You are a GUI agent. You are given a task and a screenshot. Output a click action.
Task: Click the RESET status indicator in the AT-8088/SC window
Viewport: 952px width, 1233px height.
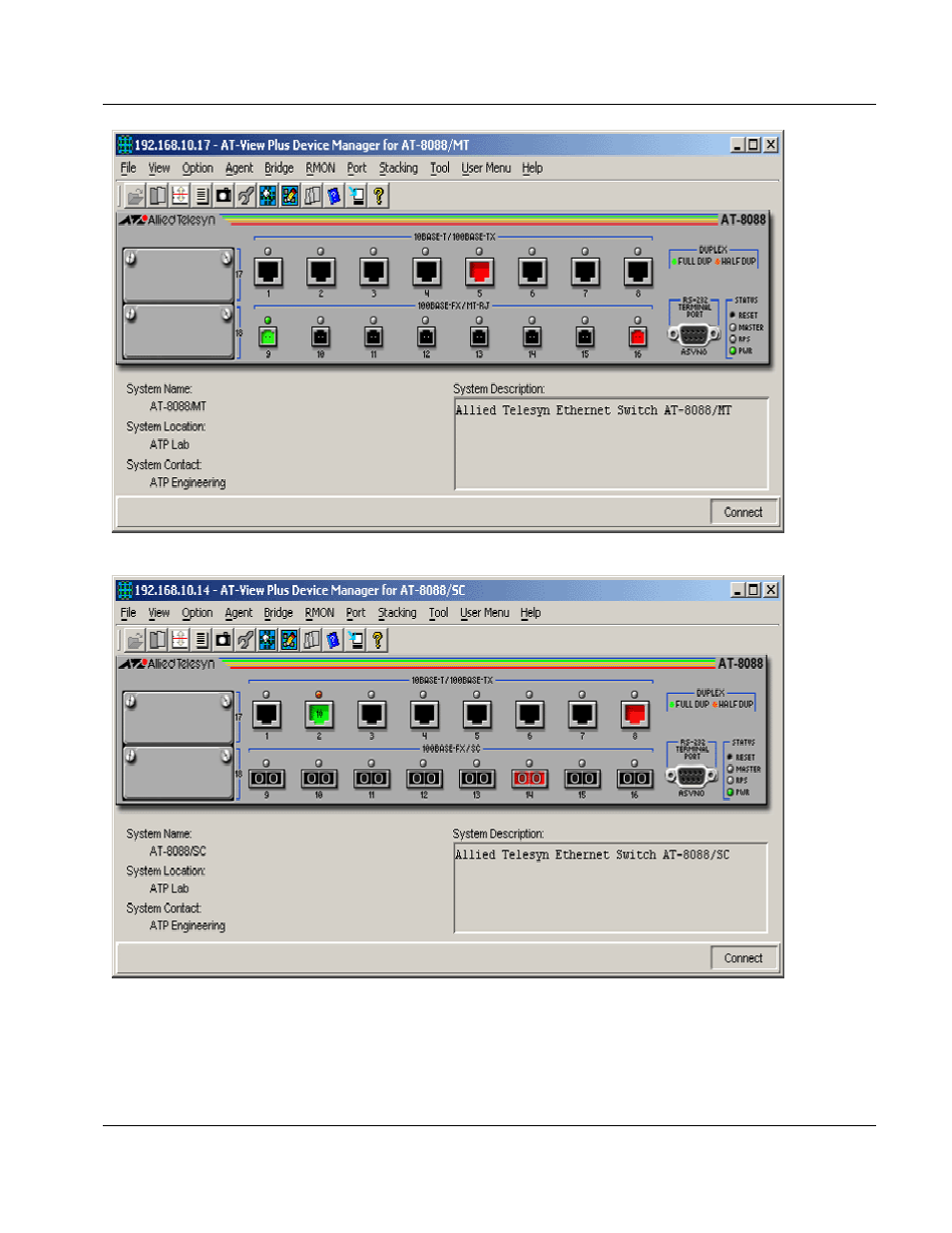730,758
